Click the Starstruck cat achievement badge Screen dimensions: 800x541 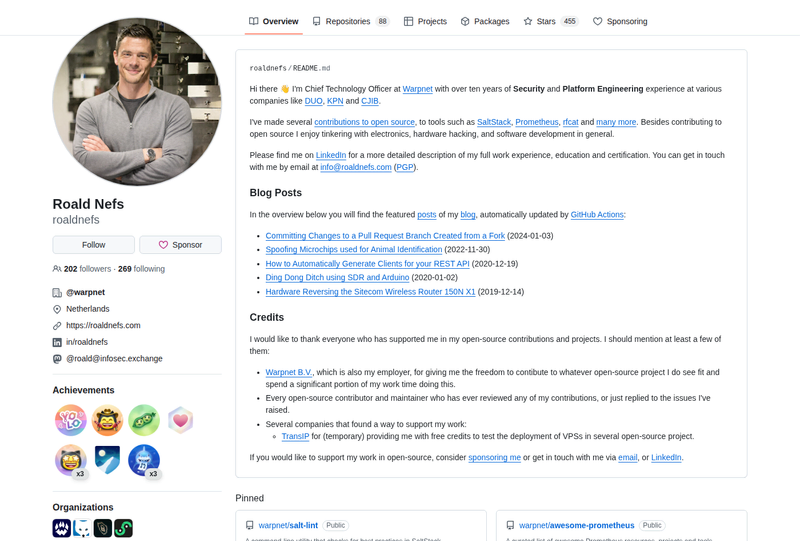click(70, 460)
